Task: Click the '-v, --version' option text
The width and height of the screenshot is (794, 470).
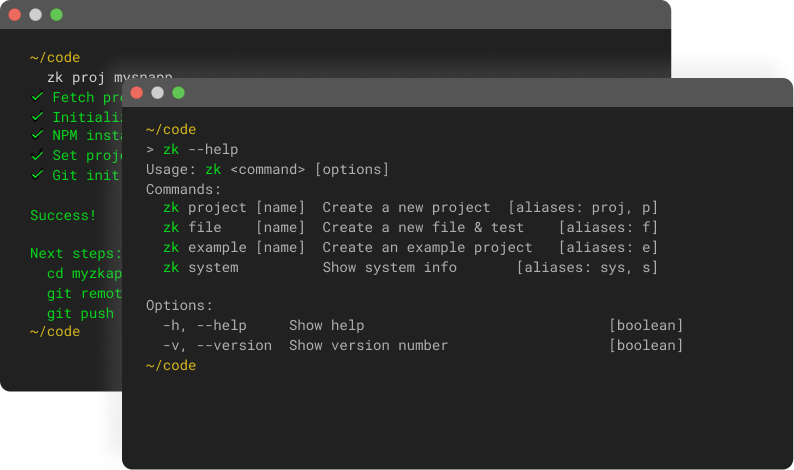Action: 216,345
